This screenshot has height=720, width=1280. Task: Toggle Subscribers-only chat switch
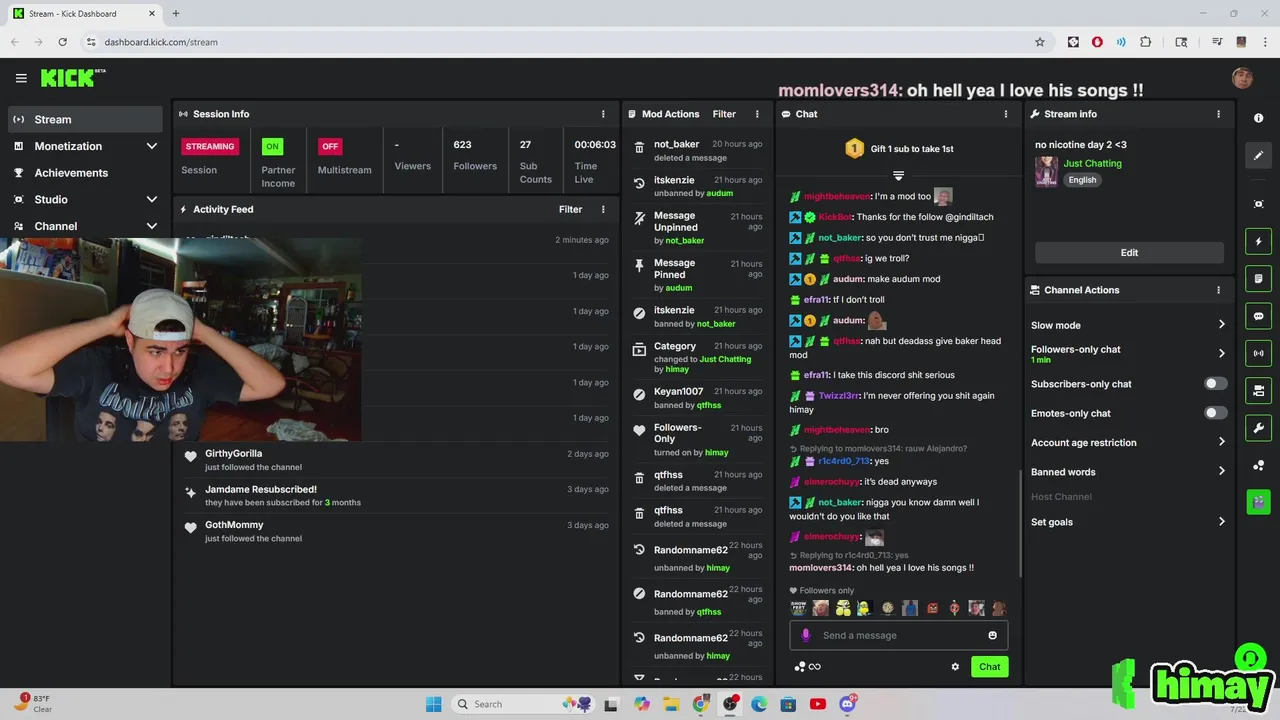tap(1215, 384)
